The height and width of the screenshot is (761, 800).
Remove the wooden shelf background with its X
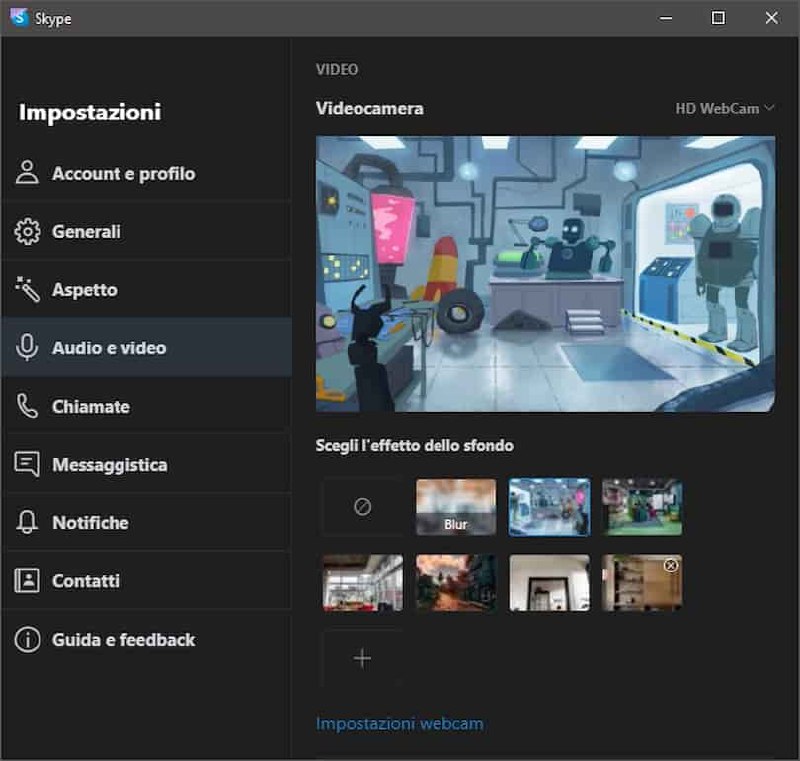pos(671,565)
